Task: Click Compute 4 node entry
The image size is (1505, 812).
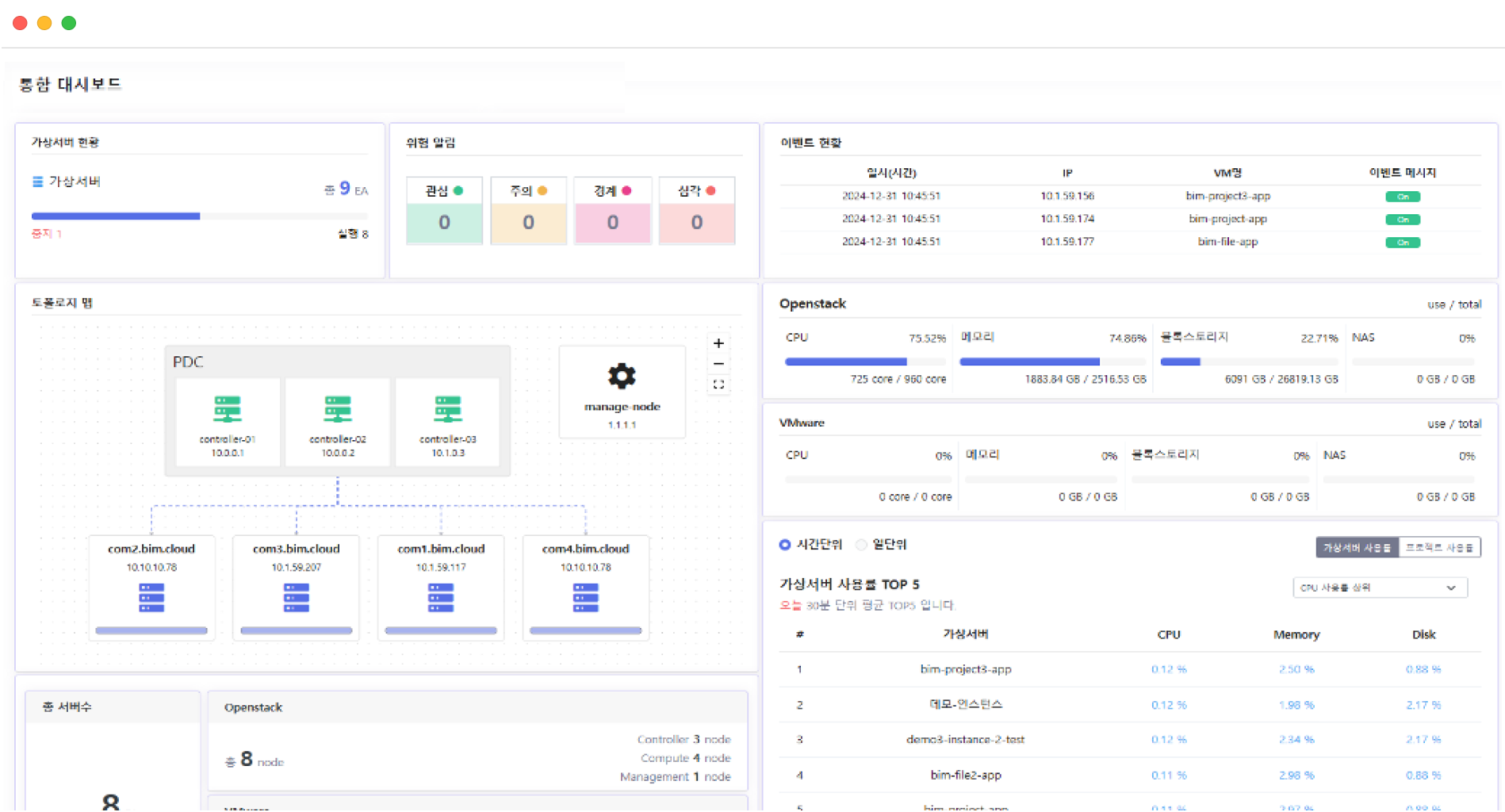Action: coord(686,758)
